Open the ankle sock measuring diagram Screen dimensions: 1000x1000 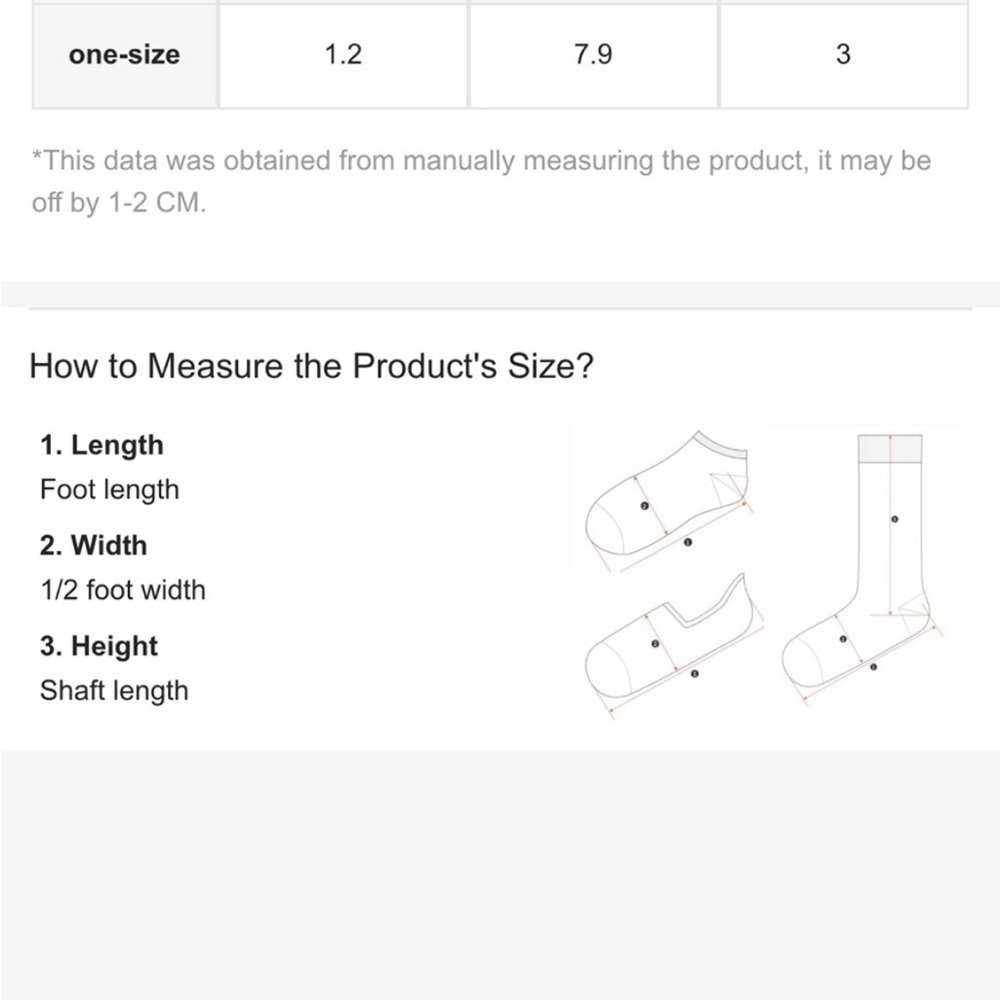(x=668, y=501)
